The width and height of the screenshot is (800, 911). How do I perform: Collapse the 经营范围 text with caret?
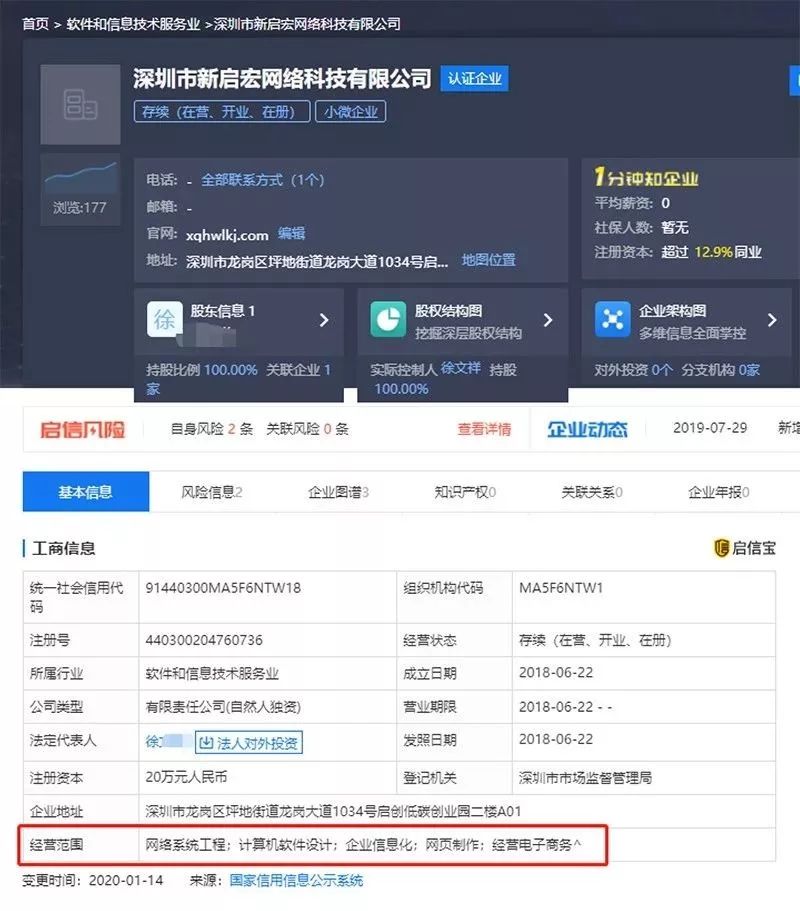click(577, 843)
